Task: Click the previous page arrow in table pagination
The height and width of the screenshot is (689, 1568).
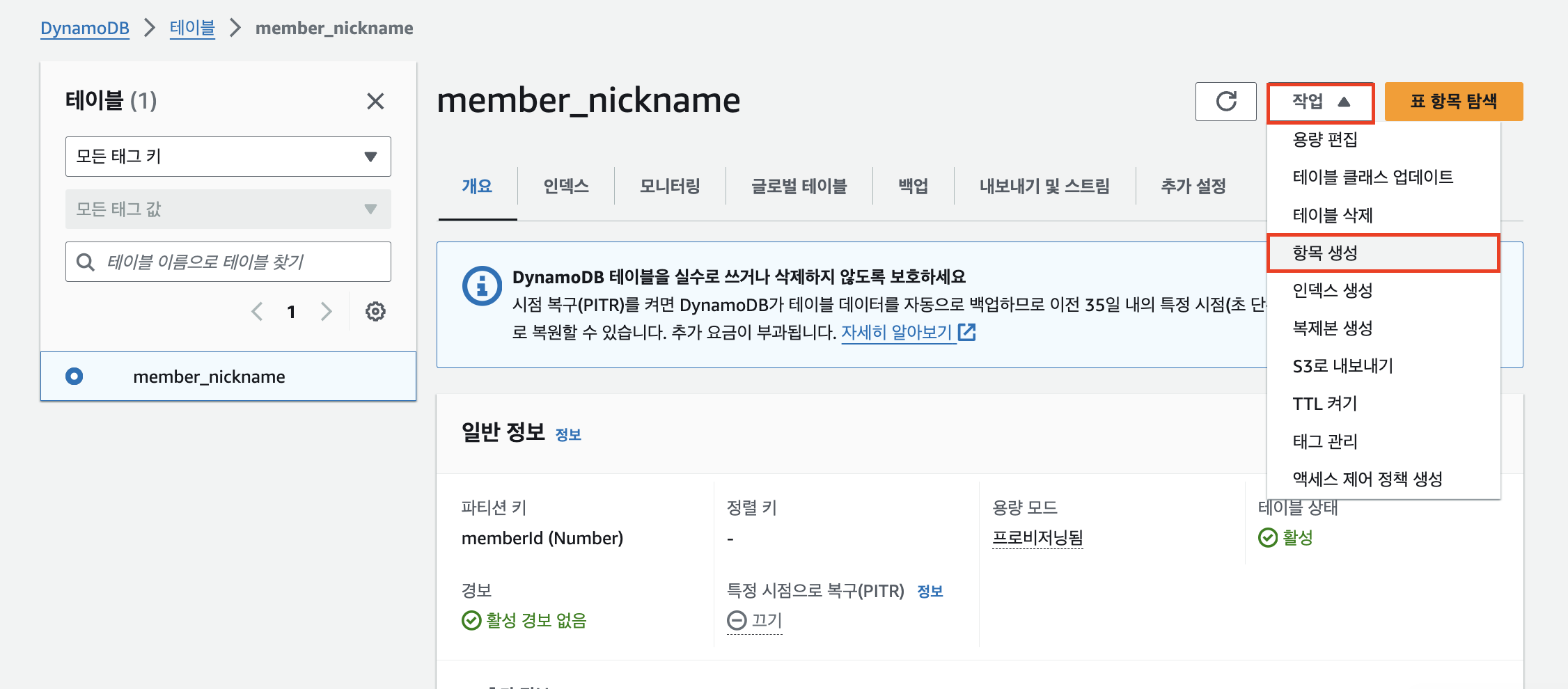Action: 257,311
